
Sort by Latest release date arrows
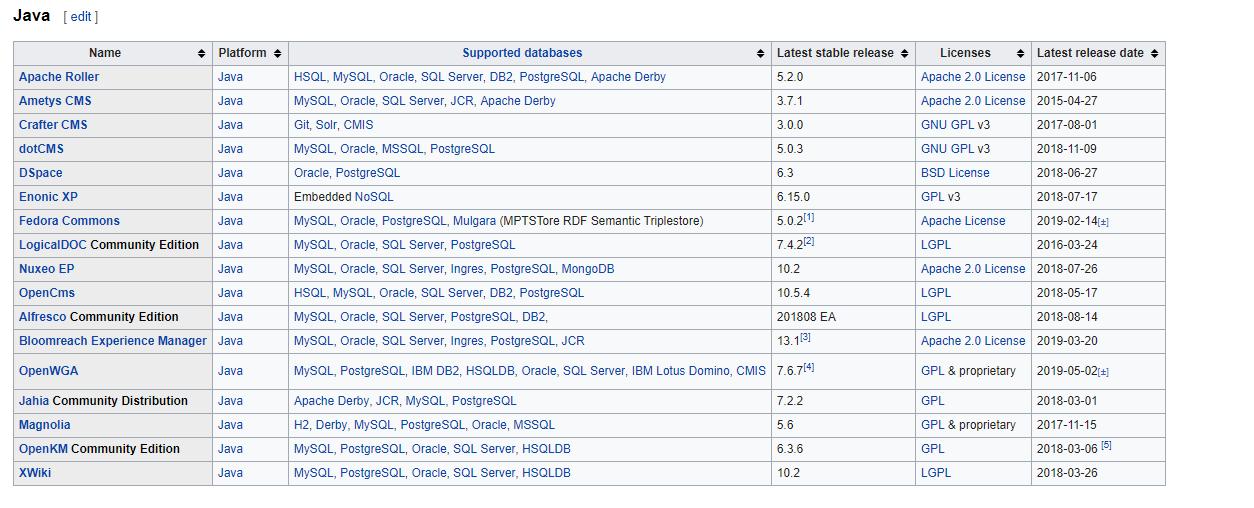coord(1154,53)
